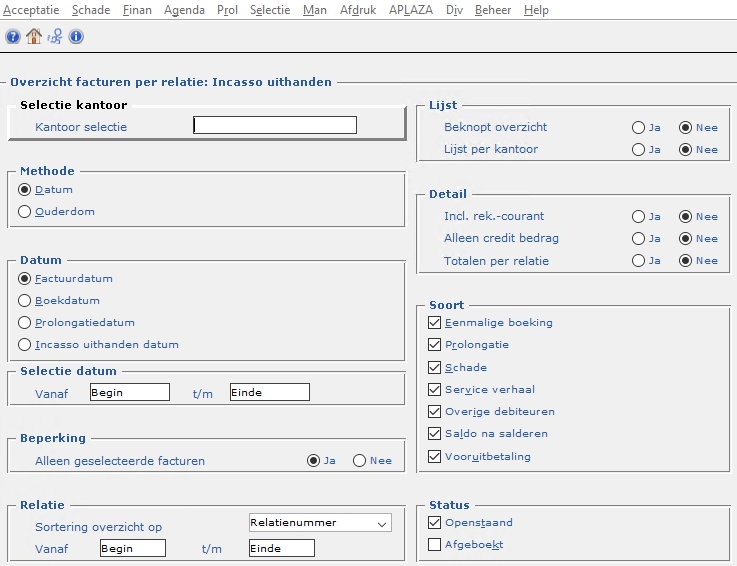The height and width of the screenshot is (566, 737).
Task: Click the running person icon in toolbar
Action: click(x=55, y=37)
